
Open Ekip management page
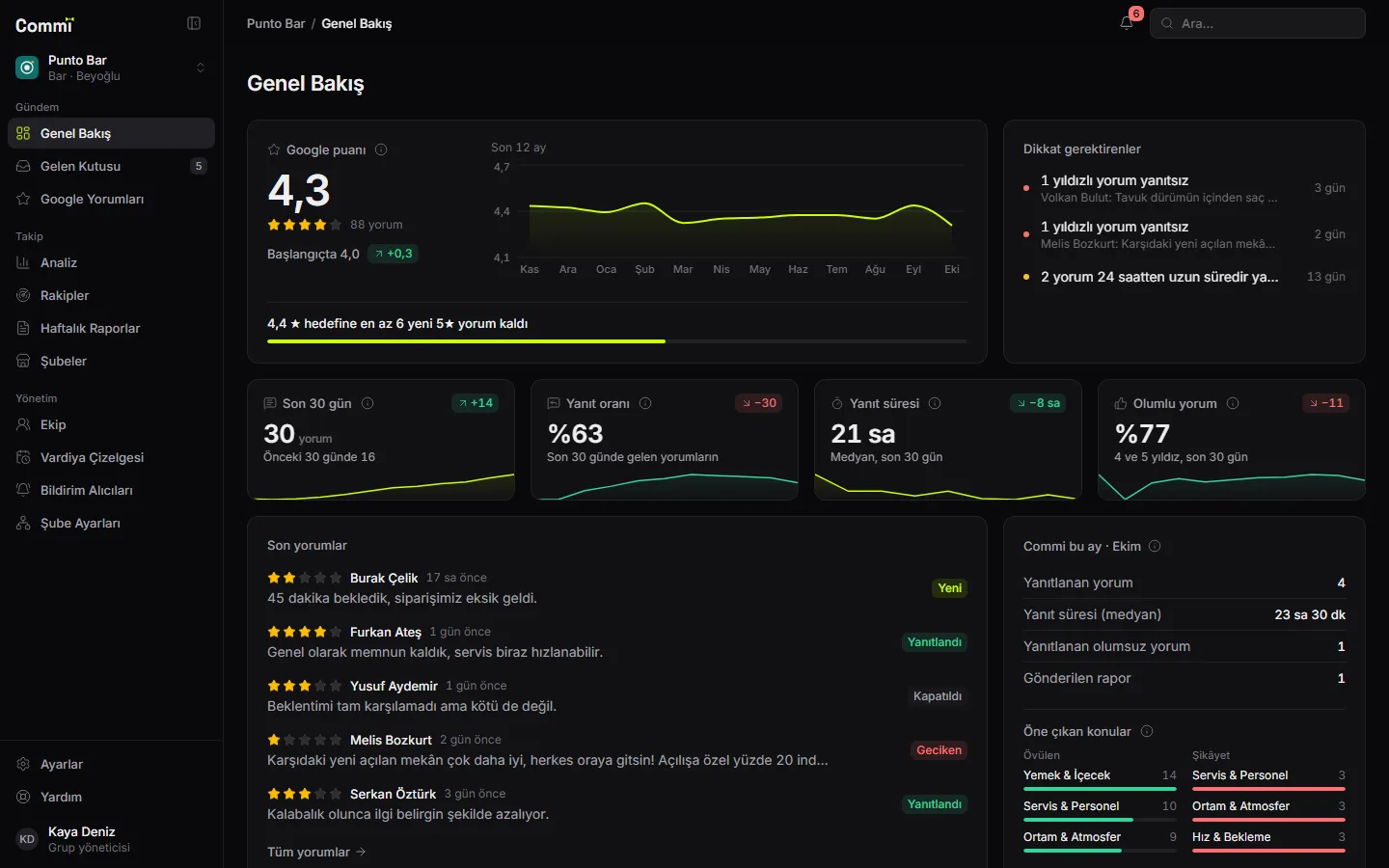click(x=111, y=424)
